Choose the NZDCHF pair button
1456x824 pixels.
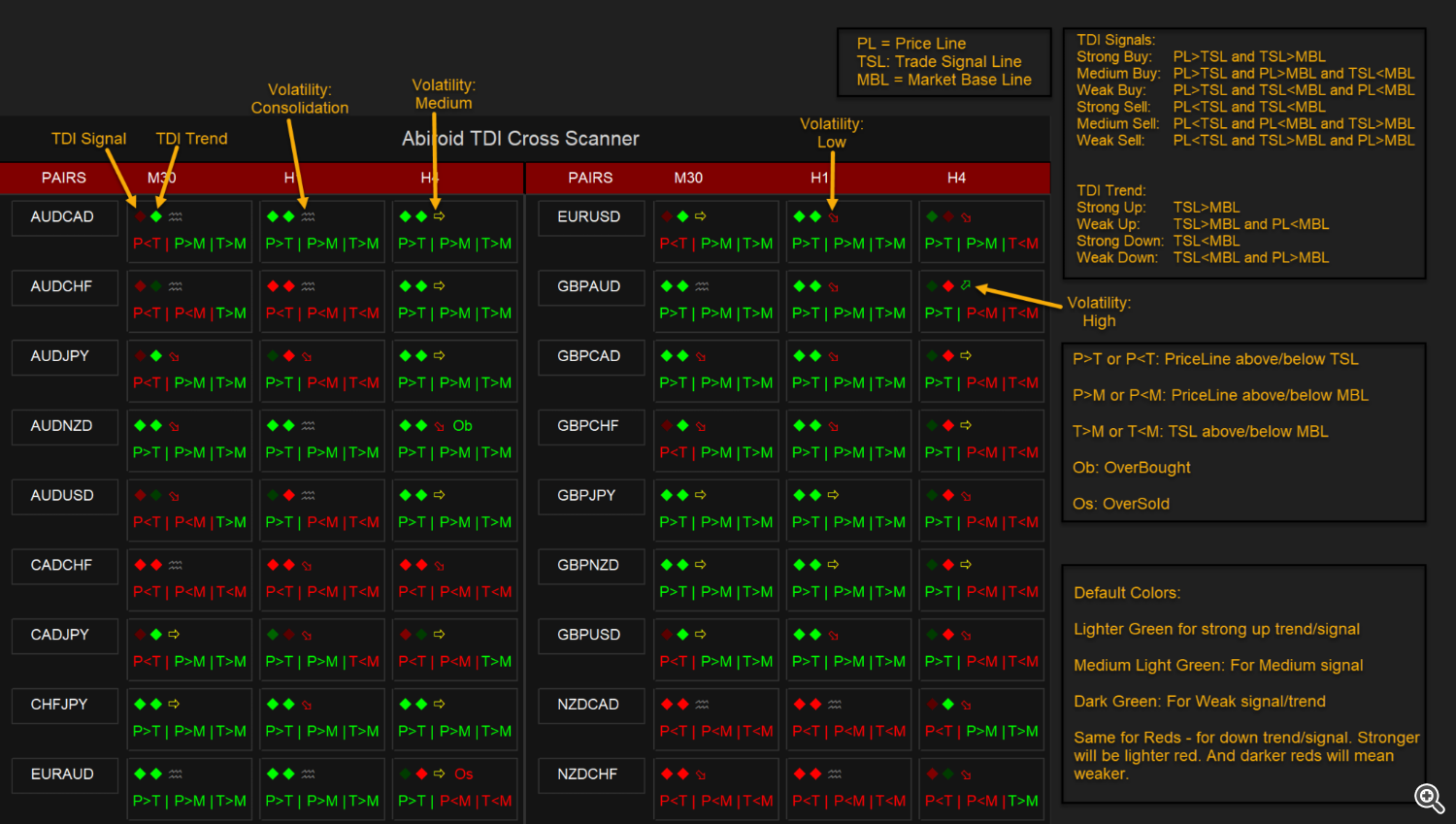pyautogui.click(x=588, y=775)
